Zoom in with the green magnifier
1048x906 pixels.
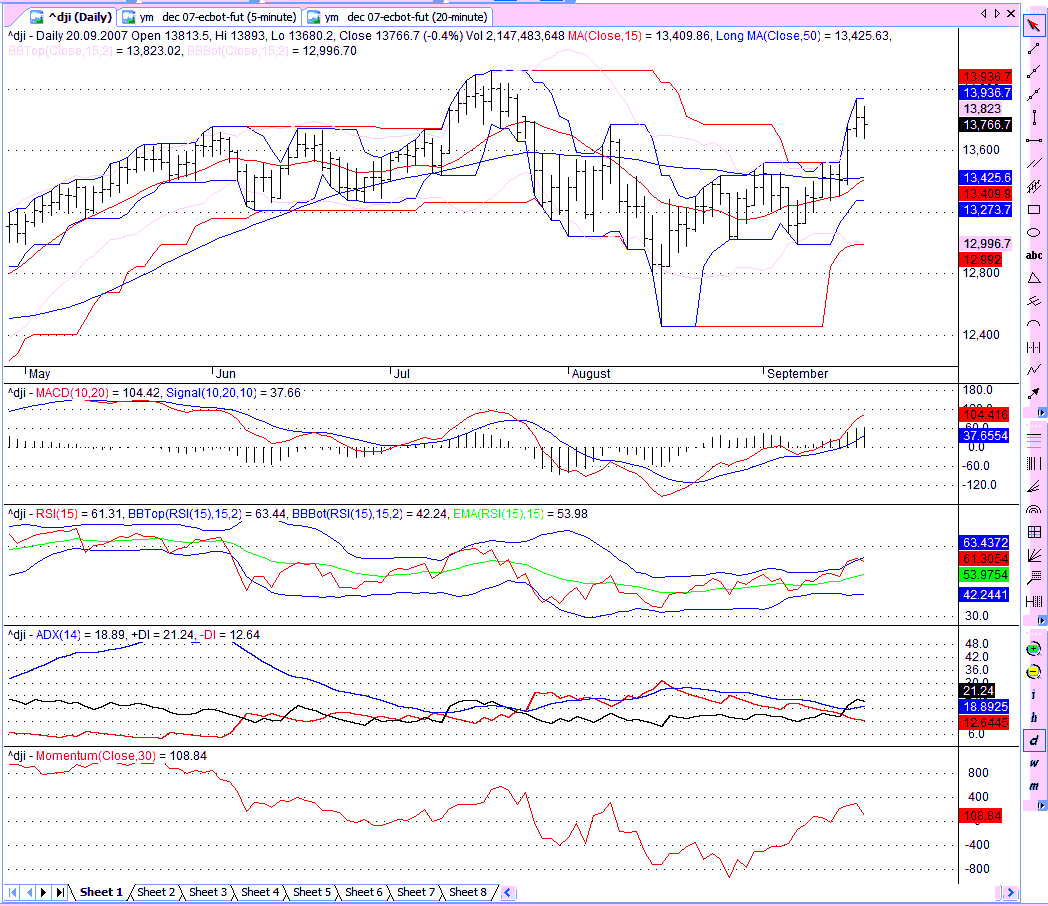tap(1034, 649)
